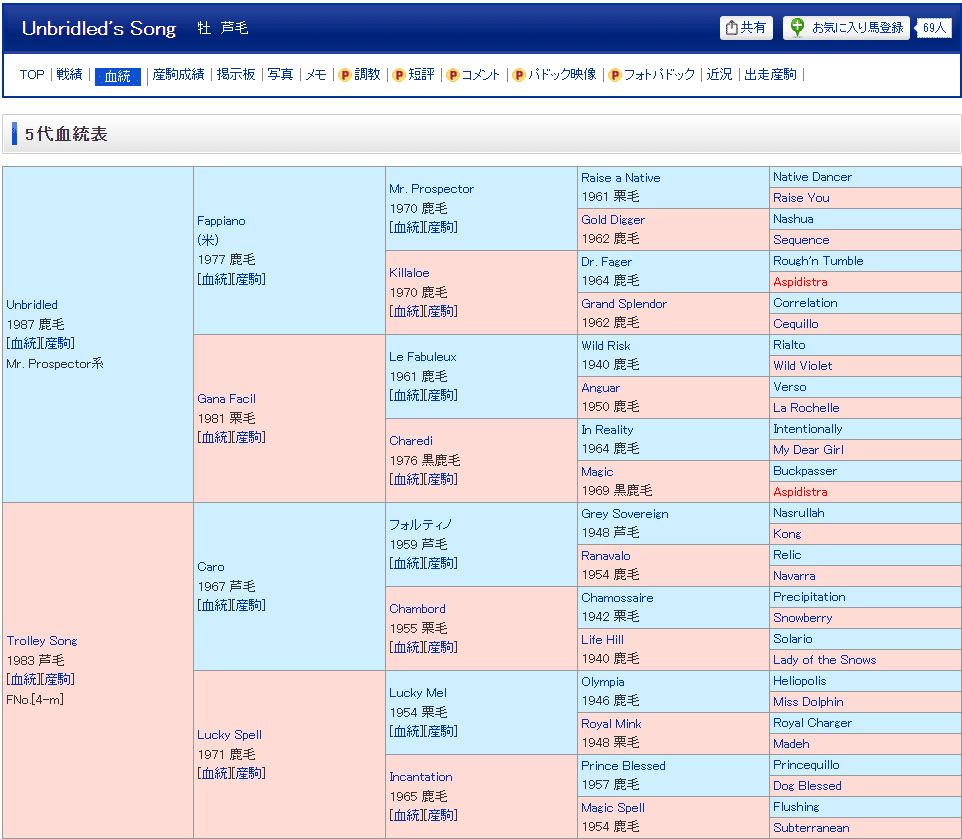This screenshot has height=839, width=962.
Task: Open the red Aspidistra link under Dr. Fager
Action: pyautogui.click(x=800, y=282)
